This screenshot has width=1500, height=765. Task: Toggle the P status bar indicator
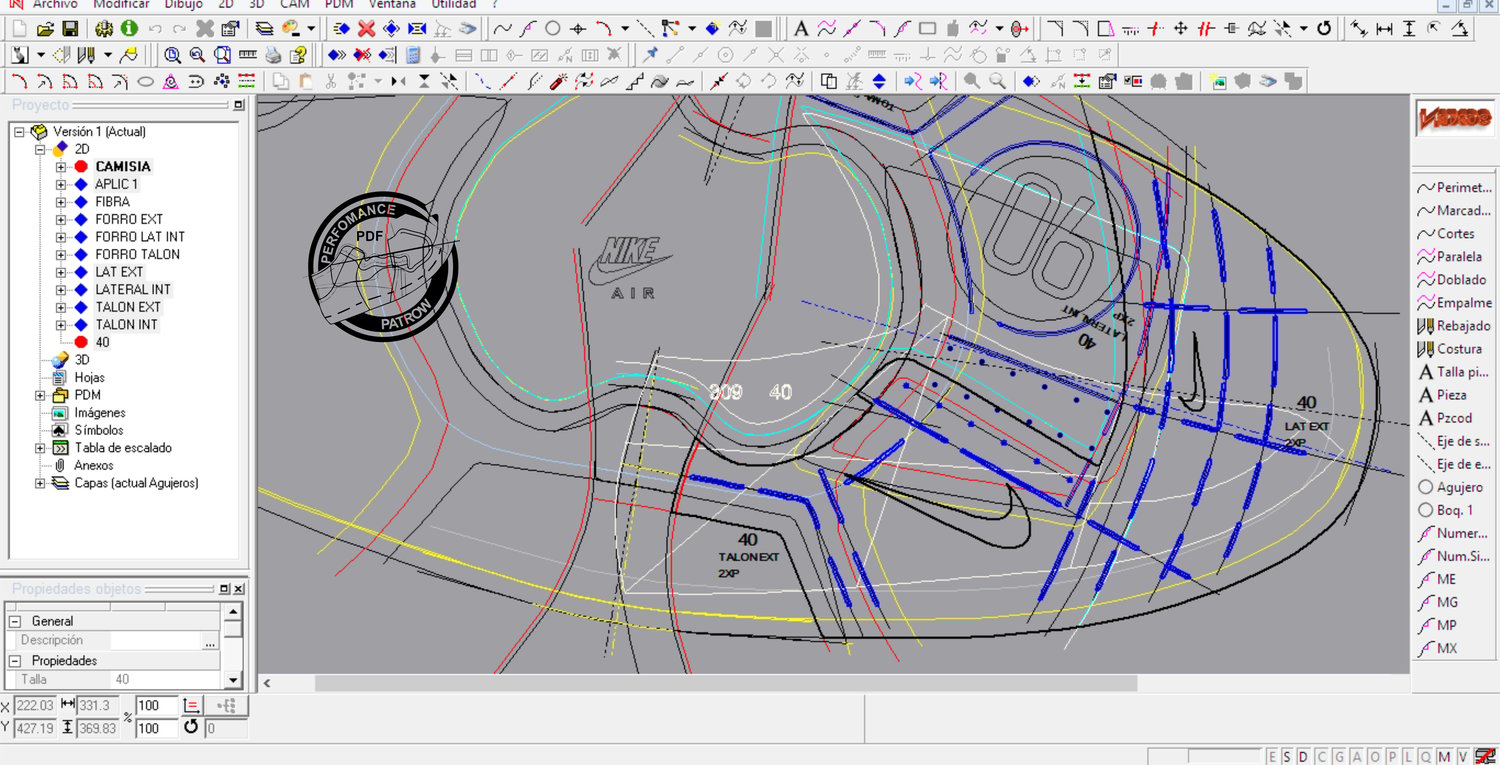pos(1392,756)
